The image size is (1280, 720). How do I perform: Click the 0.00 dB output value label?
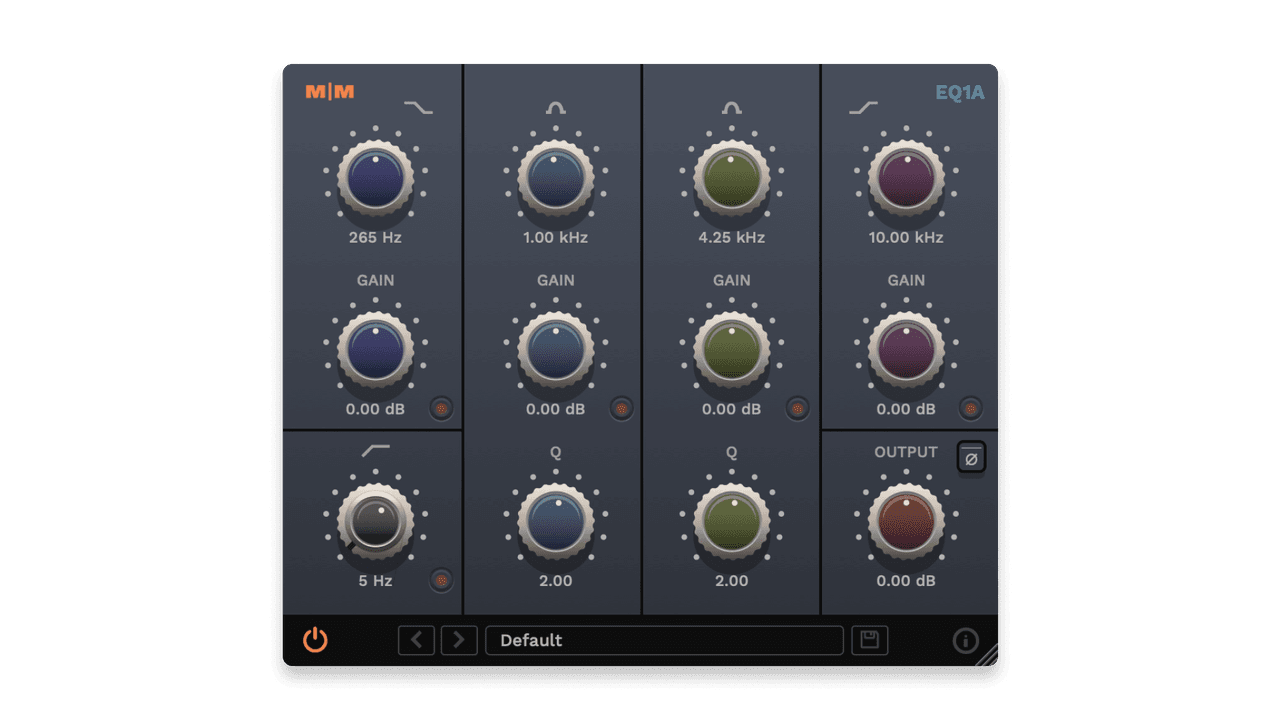pyautogui.click(x=906, y=581)
